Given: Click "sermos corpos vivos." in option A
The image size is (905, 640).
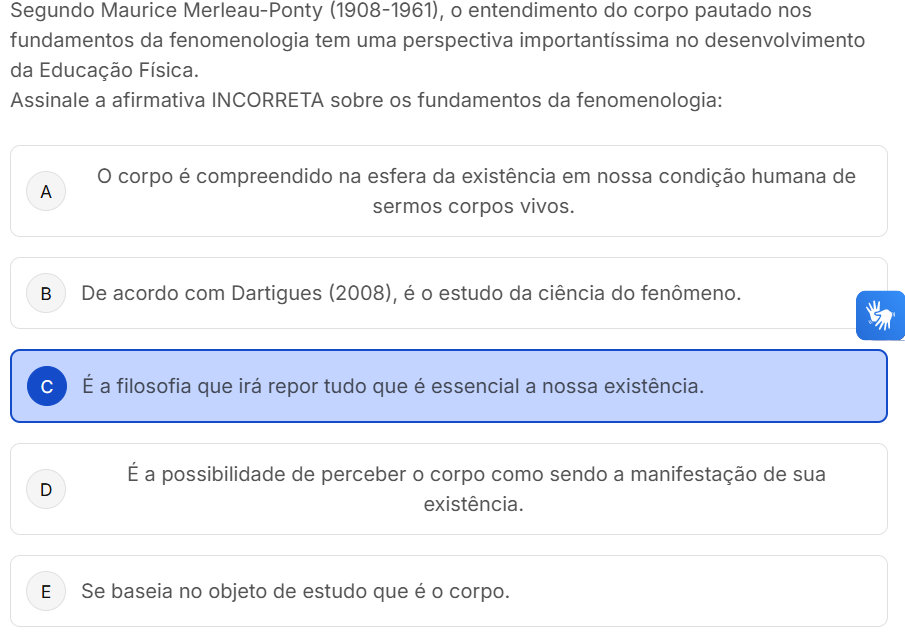Looking at the screenshot, I should [473, 207].
